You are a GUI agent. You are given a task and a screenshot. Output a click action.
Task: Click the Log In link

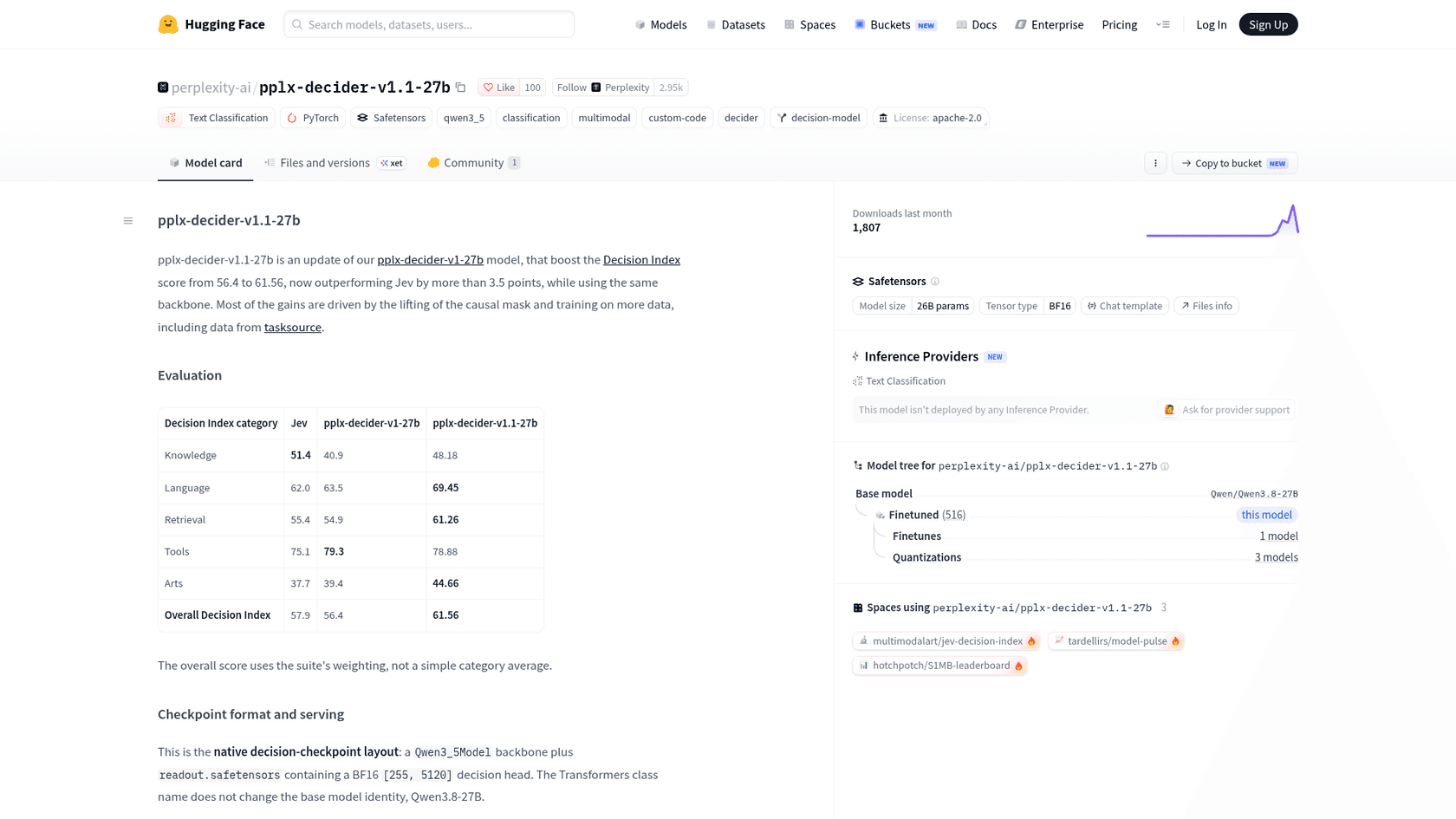[x=1211, y=24]
